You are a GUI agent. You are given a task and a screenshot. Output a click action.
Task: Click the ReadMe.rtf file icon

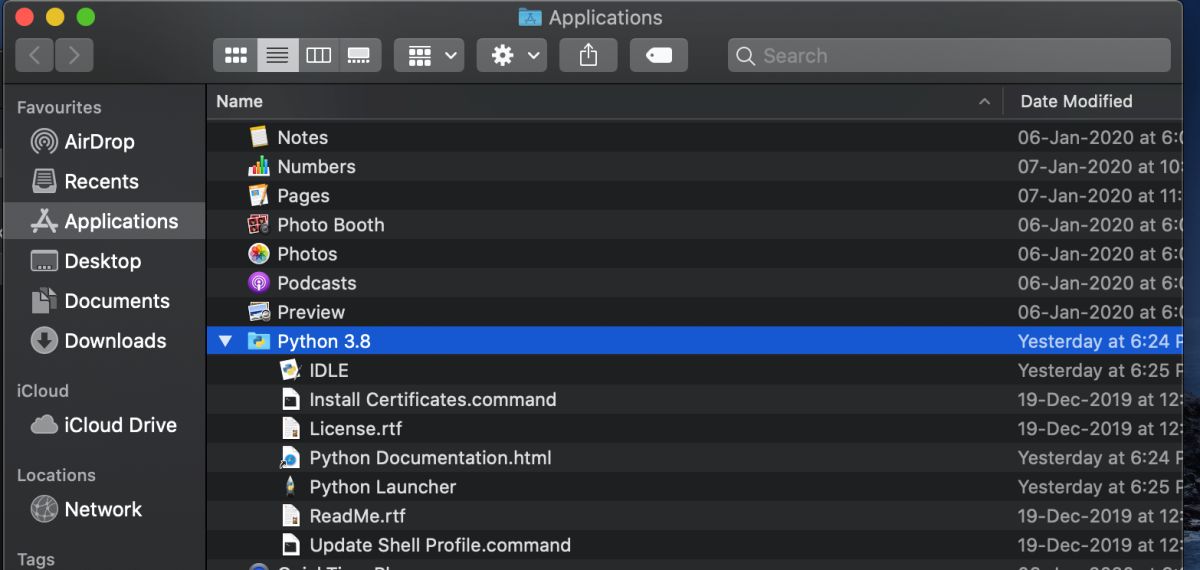290,516
